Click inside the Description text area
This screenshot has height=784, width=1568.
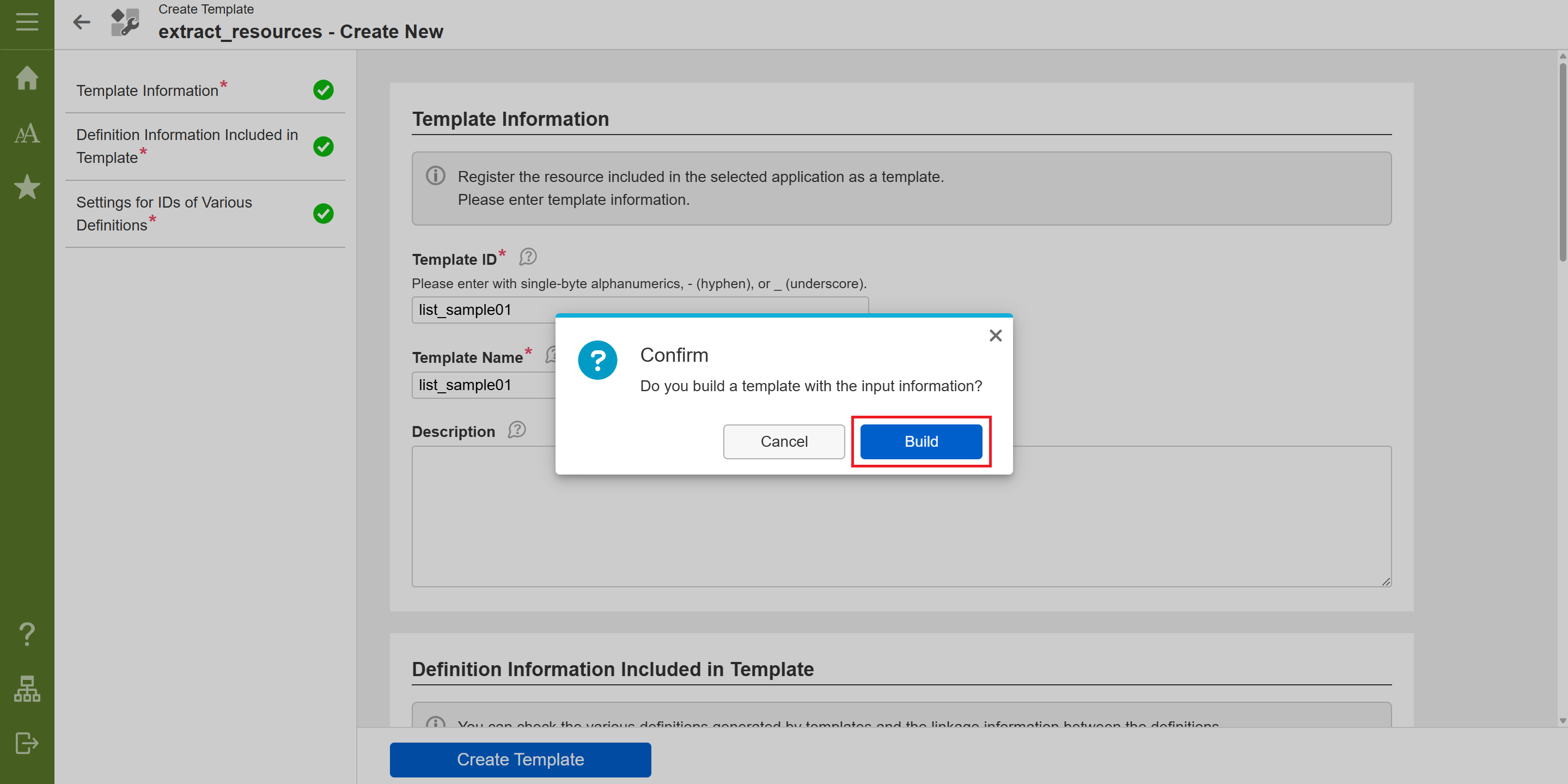[901, 530]
